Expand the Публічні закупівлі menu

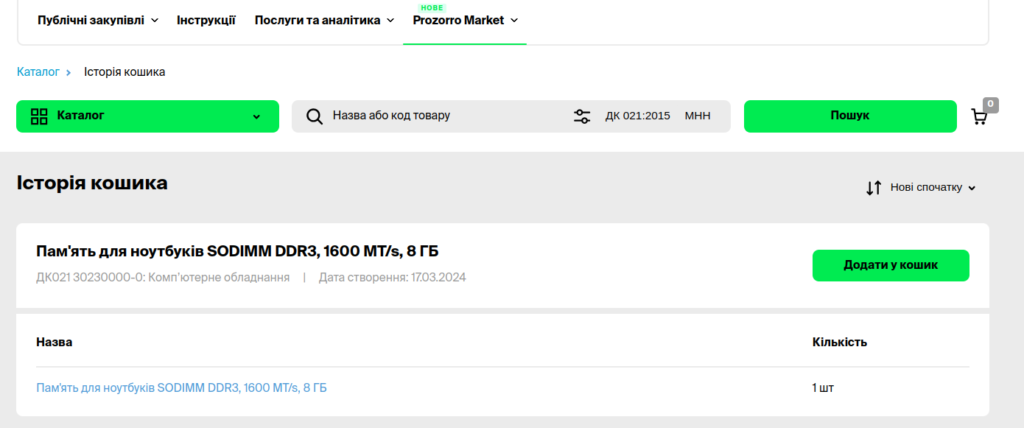point(97,20)
